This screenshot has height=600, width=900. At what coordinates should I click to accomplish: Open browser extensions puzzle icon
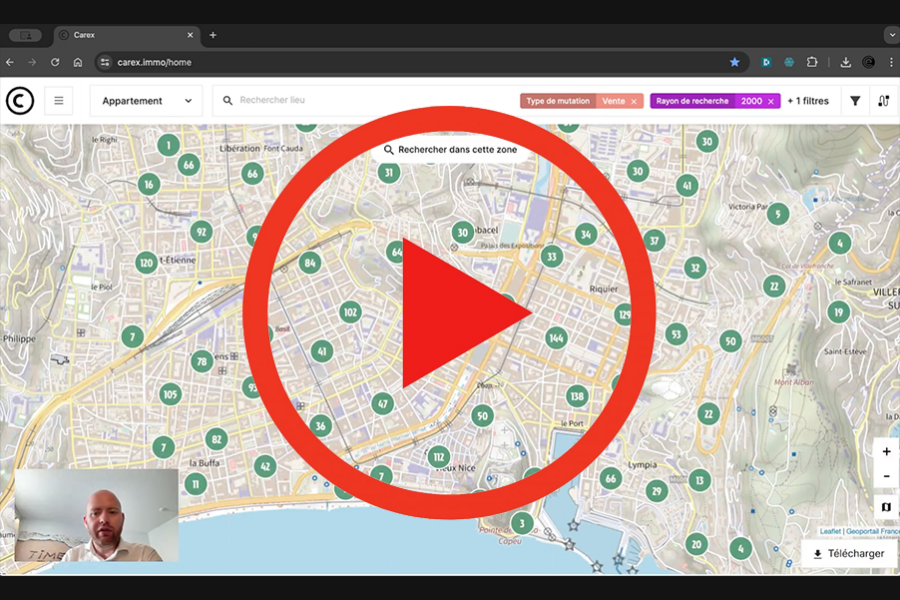(x=812, y=62)
